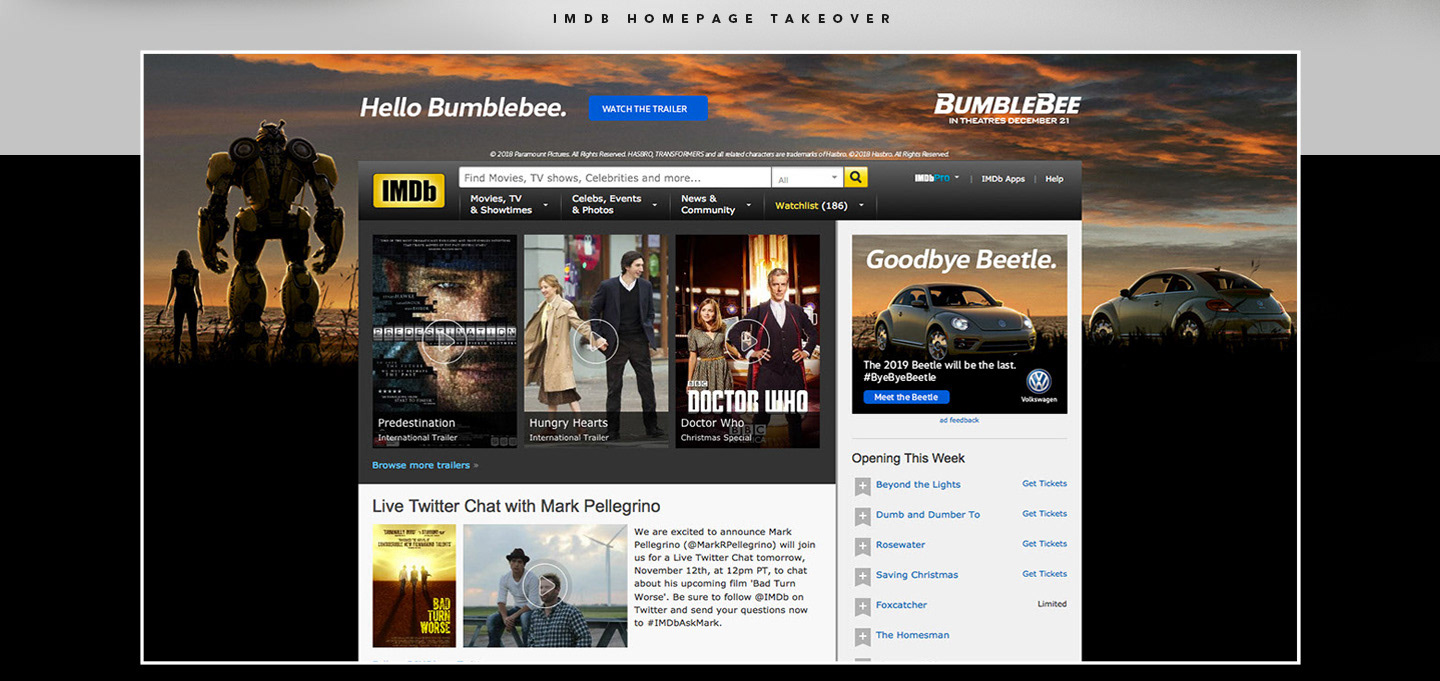Viewport: 1440px width, 681px height.
Task: Play the Bad Turn Worse video clip
Action: [545, 586]
